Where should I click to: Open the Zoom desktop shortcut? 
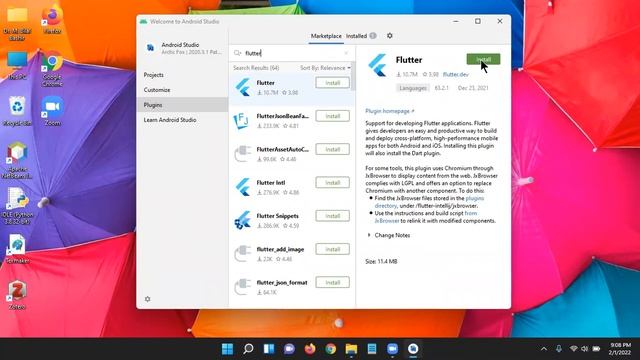click(x=52, y=111)
